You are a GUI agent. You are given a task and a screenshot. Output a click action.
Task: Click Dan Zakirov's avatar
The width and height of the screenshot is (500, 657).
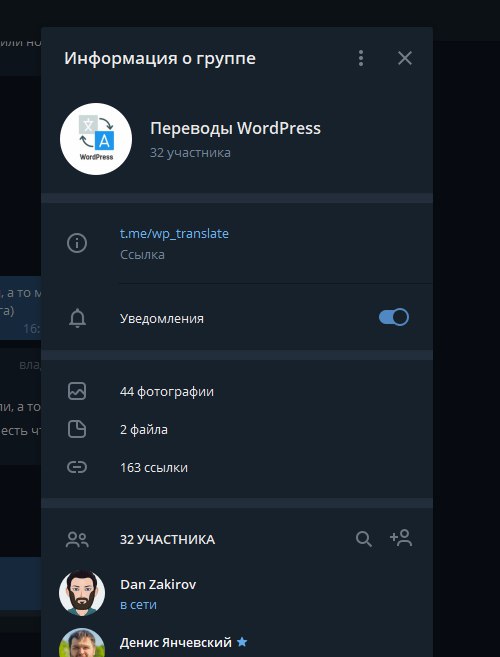coord(82,592)
